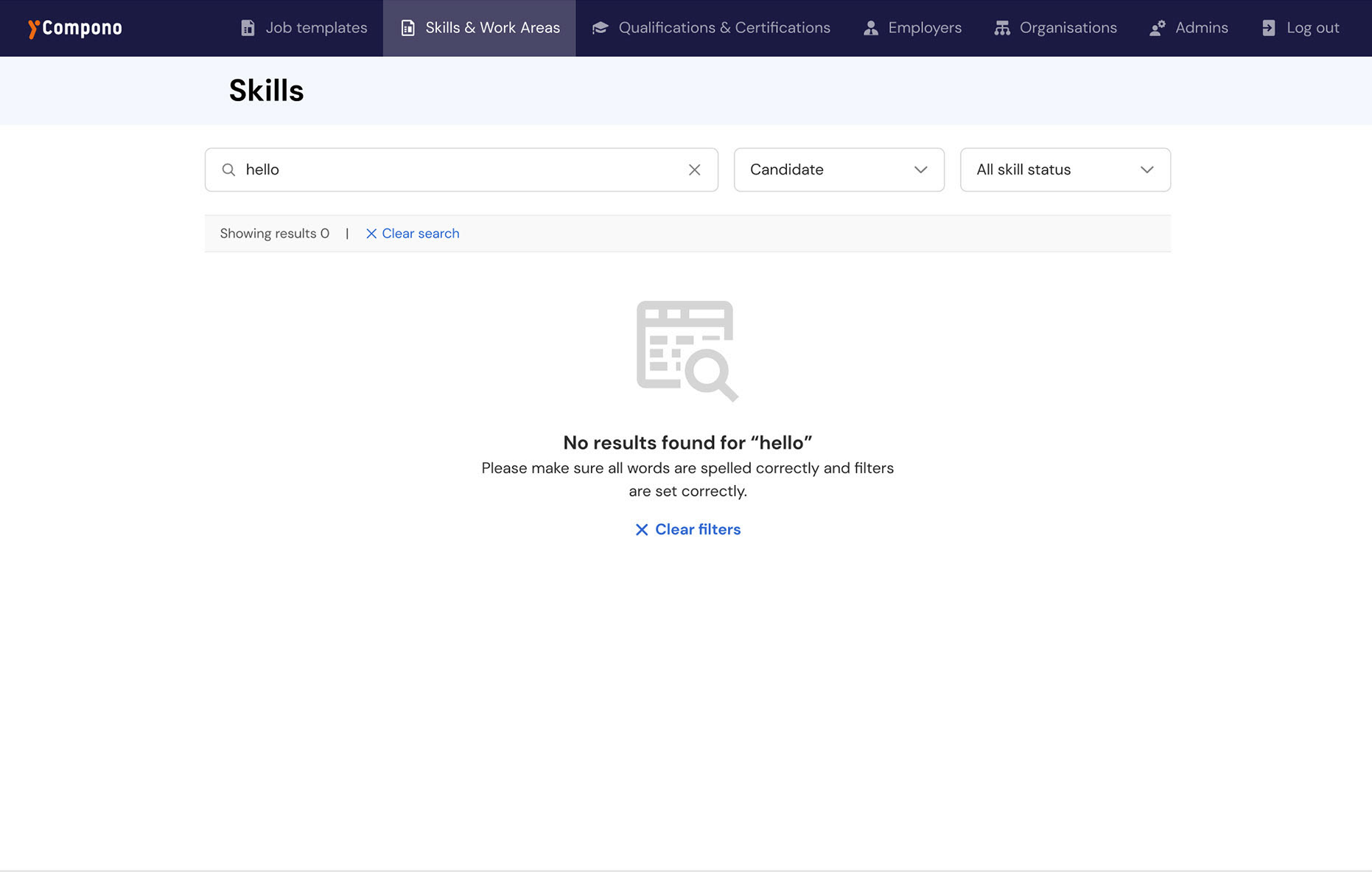1372x872 pixels.
Task: Go to Qualifications & Certifications
Action: pos(711,28)
